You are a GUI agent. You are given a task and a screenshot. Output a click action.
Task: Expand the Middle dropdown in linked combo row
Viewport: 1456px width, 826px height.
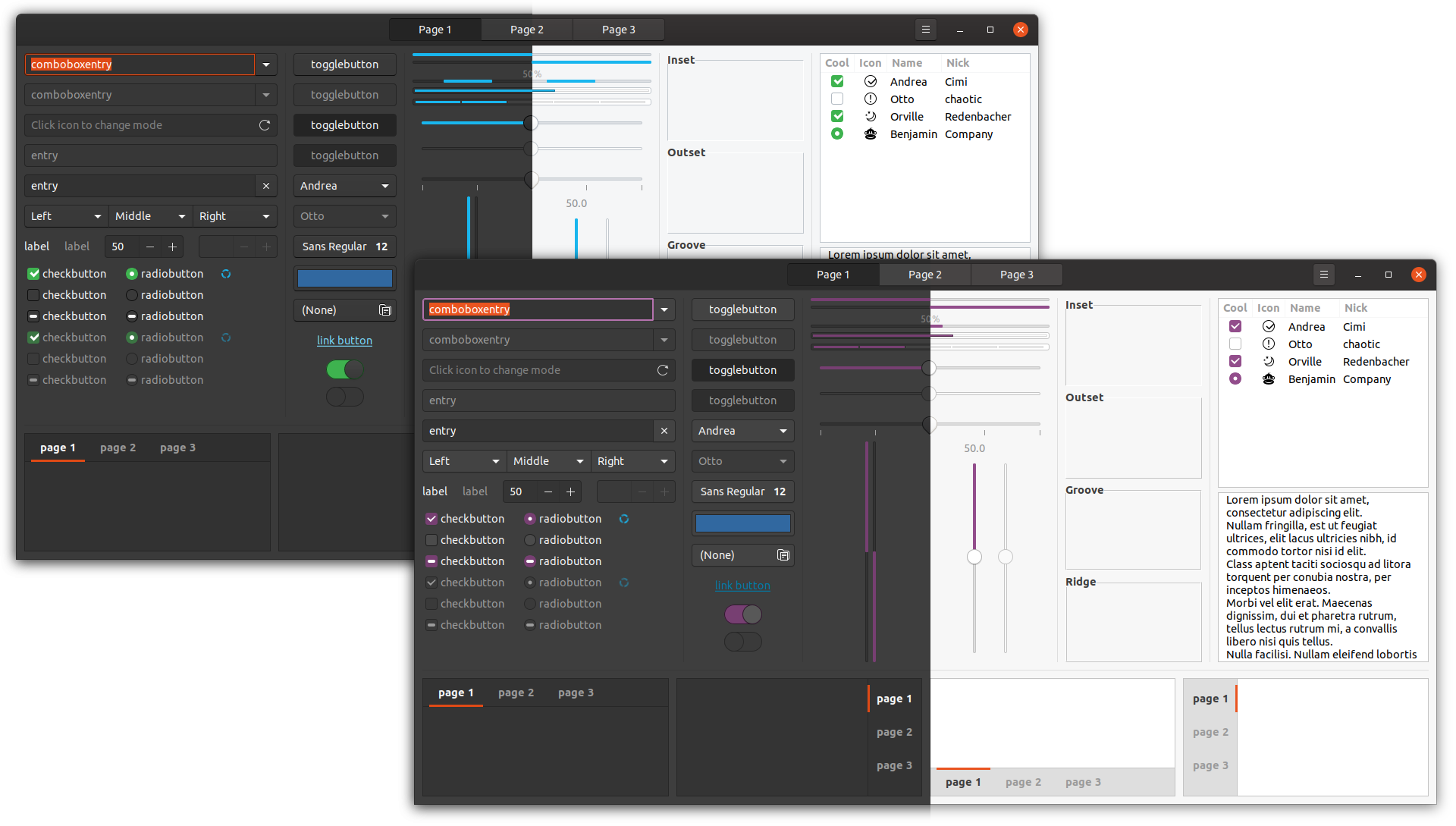click(x=548, y=461)
